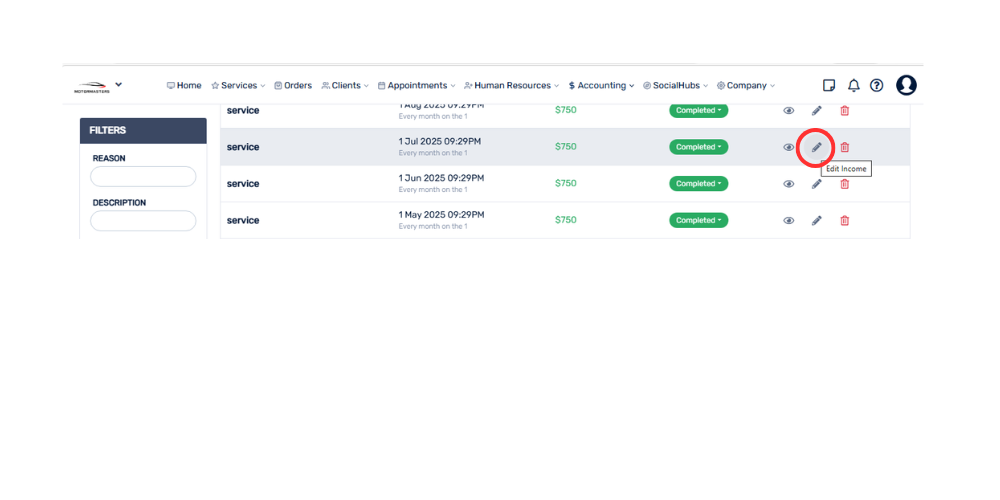Open the help question mark icon
Image resolution: width=1000 pixels, height=500 pixels.
[x=876, y=86]
